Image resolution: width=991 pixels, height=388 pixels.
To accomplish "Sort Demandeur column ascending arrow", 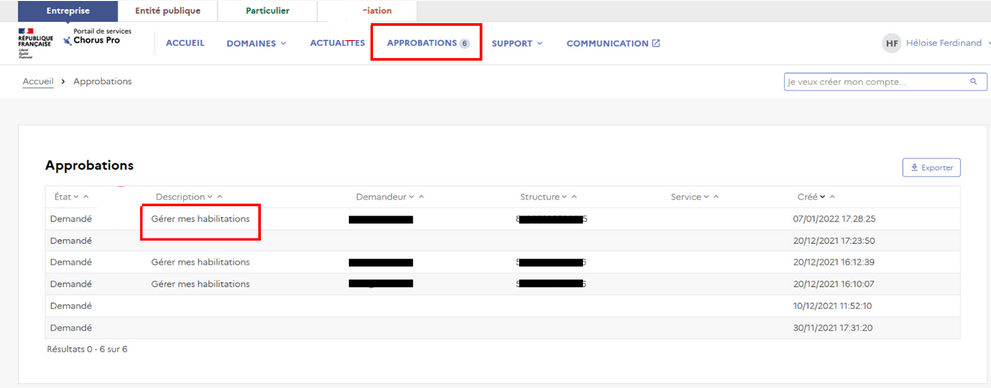I will tap(421, 197).
